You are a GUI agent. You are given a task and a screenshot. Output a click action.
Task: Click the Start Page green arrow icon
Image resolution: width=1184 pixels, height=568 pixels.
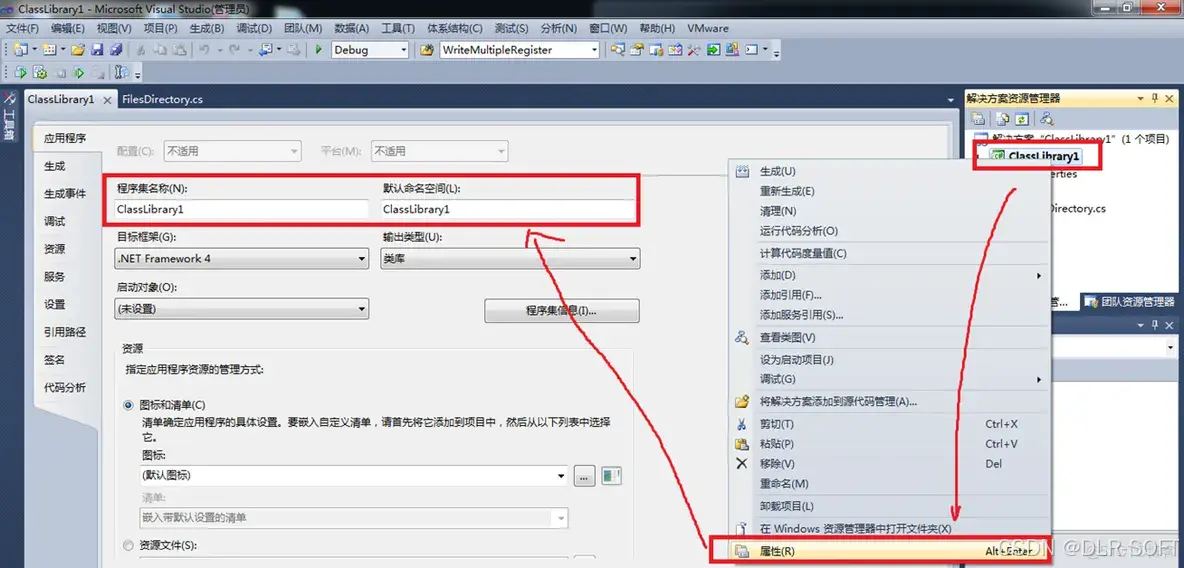(x=713, y=50)
